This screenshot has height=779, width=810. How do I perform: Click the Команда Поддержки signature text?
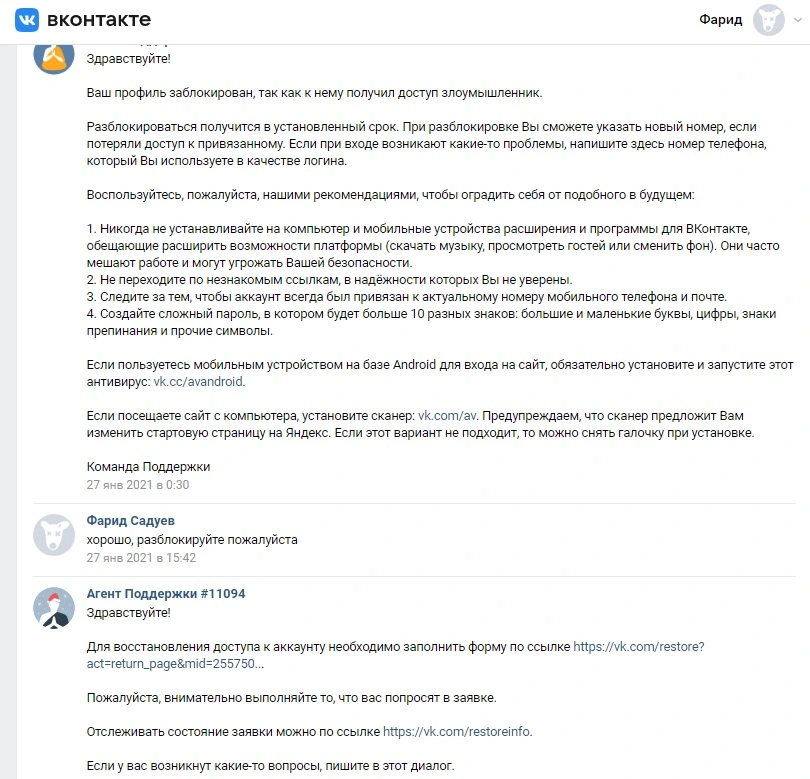[x=148, y=467]
